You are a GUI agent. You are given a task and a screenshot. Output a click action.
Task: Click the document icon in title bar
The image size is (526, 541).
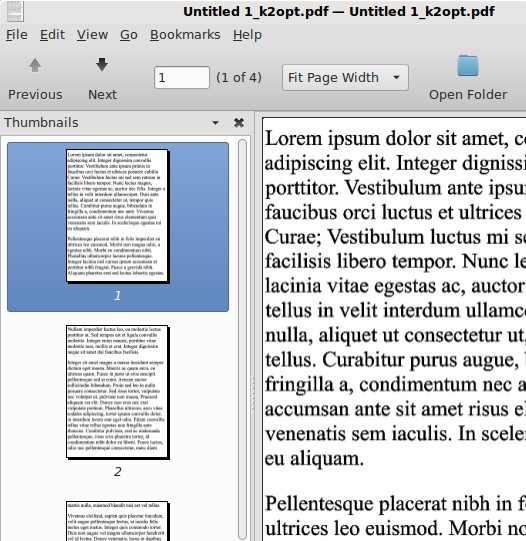pos(15,11)
